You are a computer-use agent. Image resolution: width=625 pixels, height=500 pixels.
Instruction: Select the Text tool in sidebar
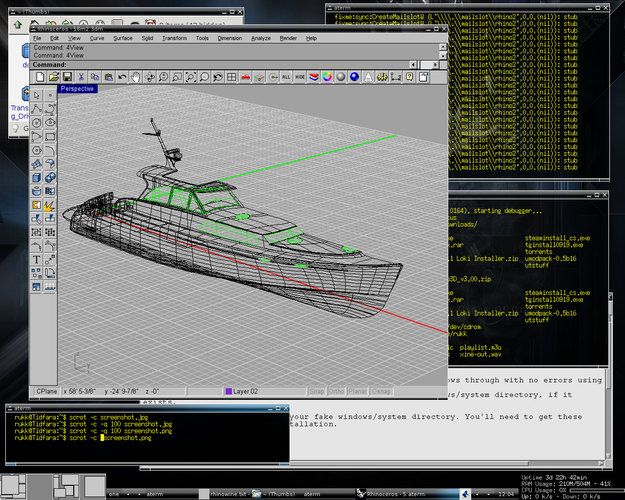pyautogui.click(x=37, y=260)
